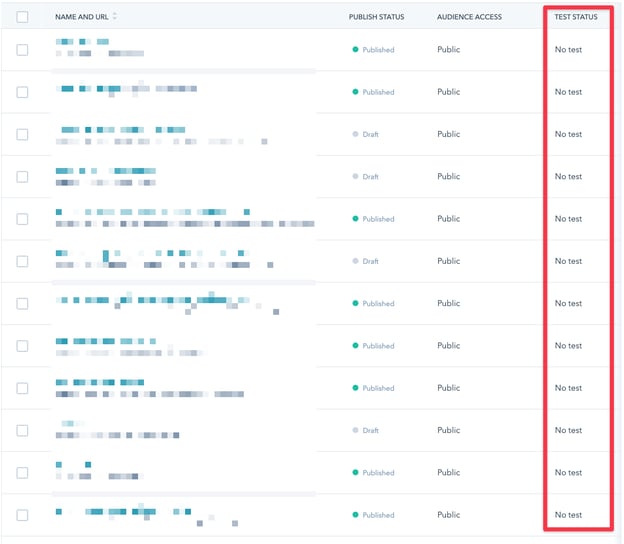Select the checkbox for the third row
624x544 pixels.
tap(23, 134)
